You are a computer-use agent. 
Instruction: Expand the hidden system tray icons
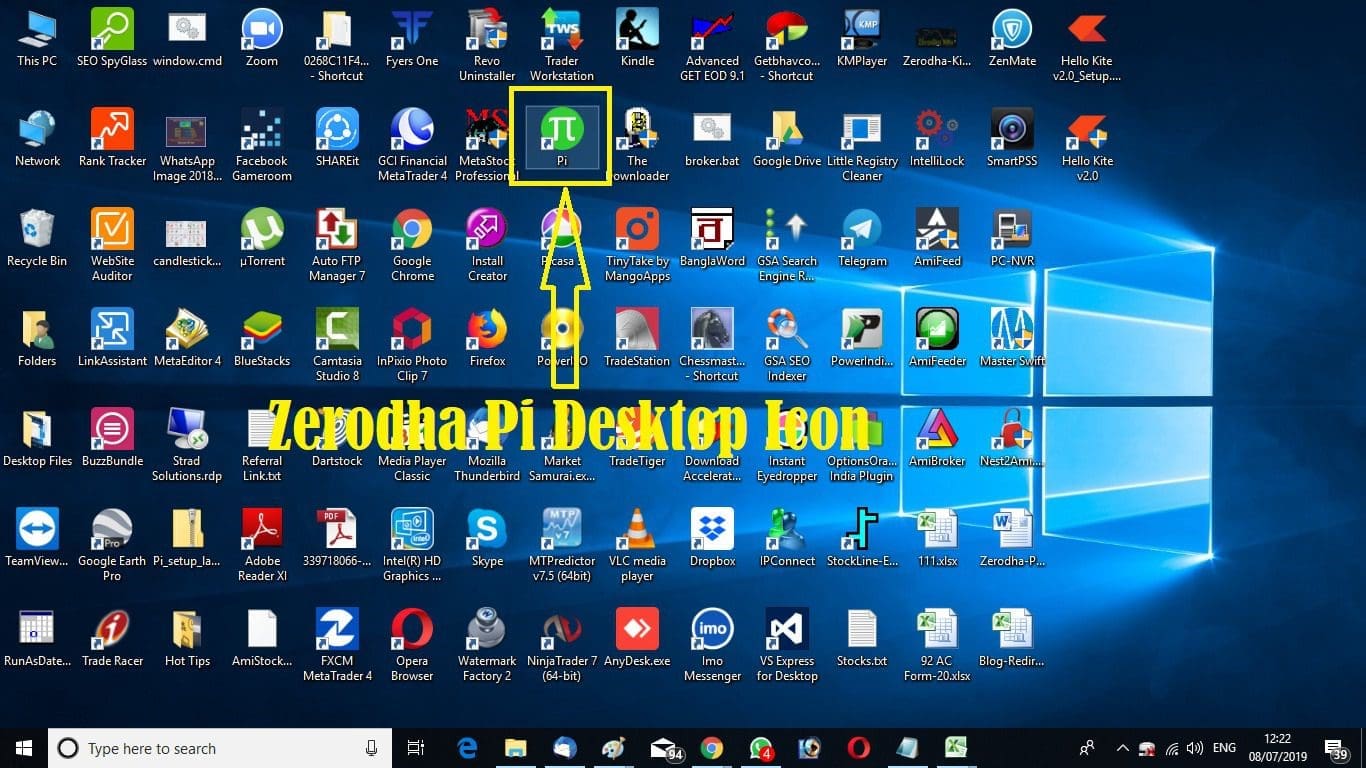tap(1122, 748)
